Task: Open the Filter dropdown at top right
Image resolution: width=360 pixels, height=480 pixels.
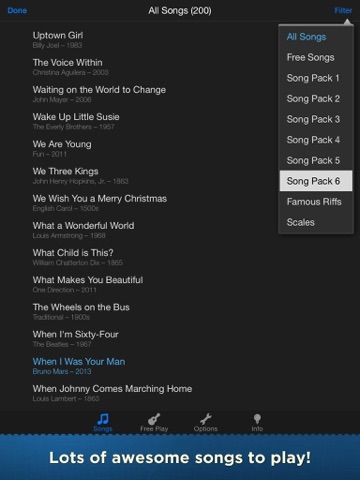Action: pos(343,11)
